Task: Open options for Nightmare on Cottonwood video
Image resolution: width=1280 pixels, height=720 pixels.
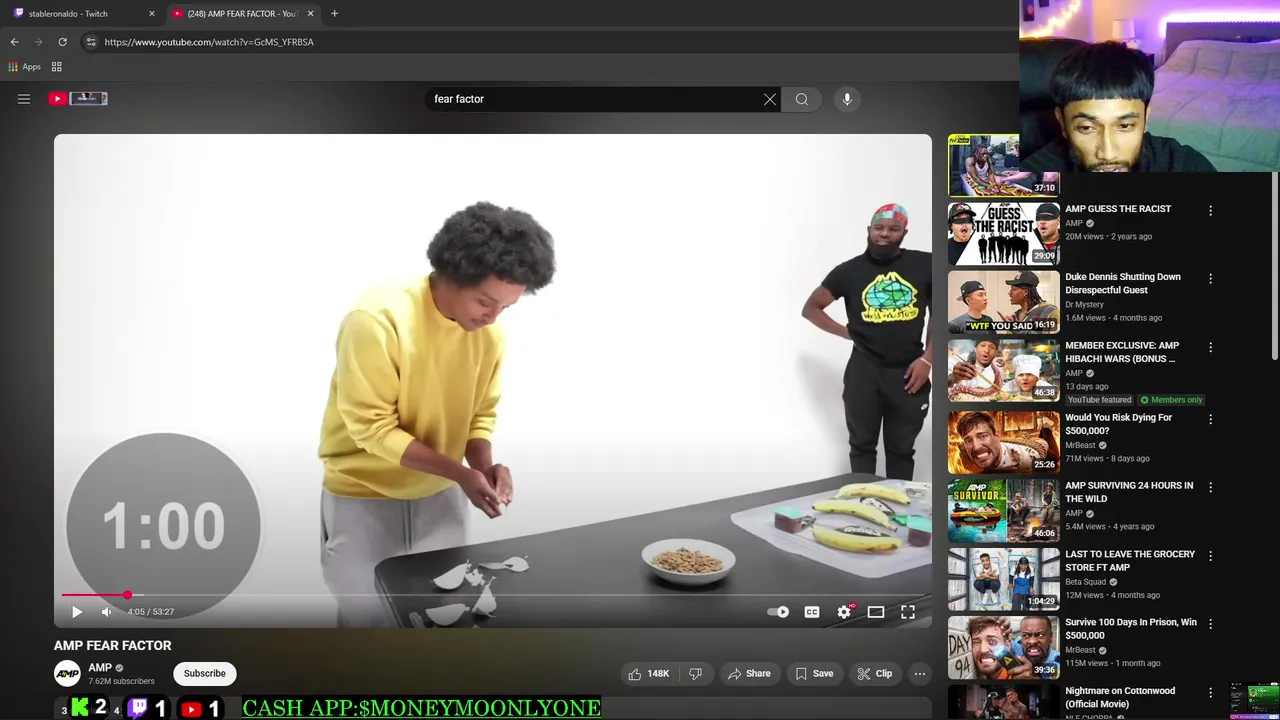Action: pyautogui.click(x=1210, y=692)
